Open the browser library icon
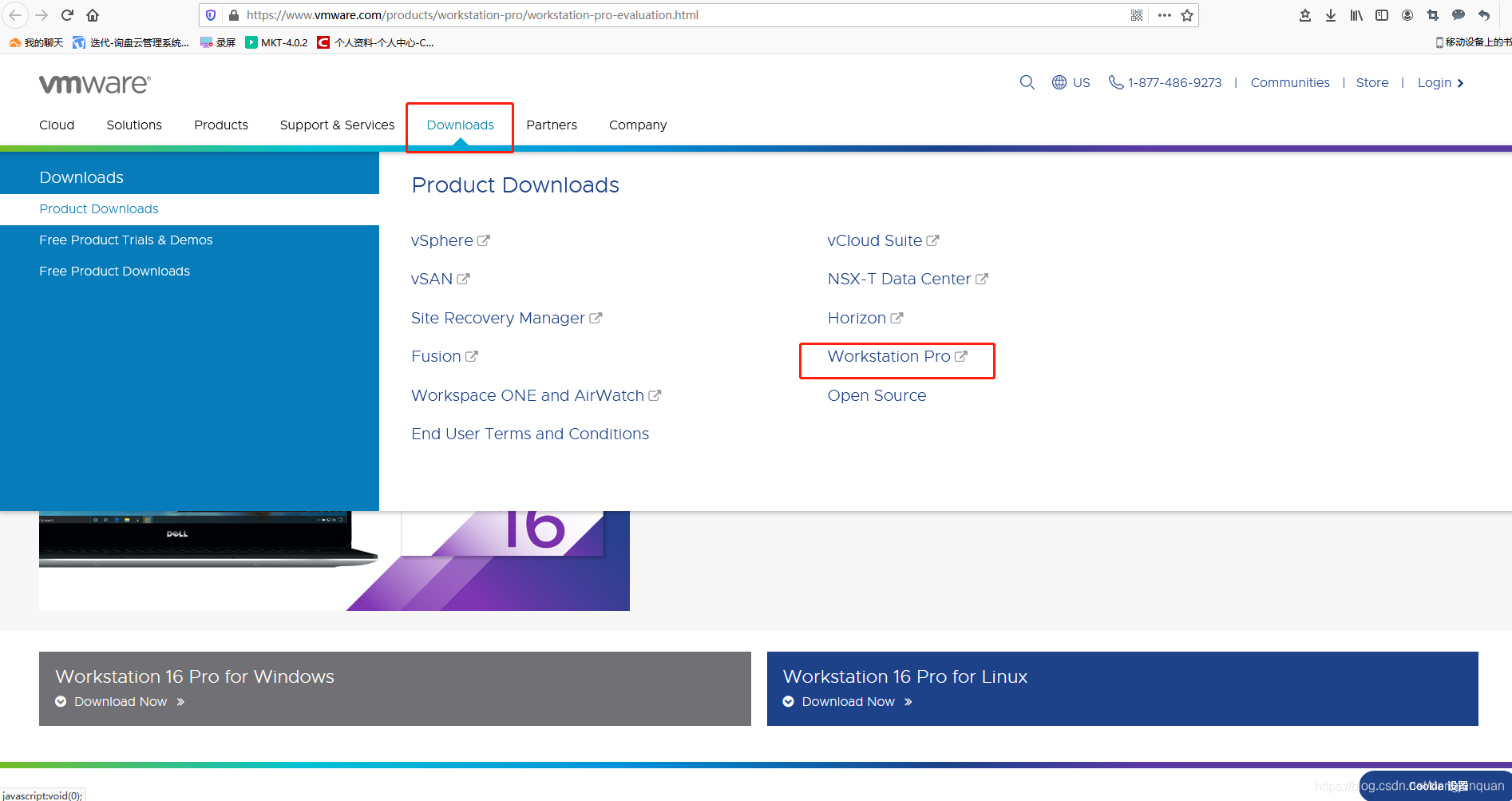 point(1356,15)
